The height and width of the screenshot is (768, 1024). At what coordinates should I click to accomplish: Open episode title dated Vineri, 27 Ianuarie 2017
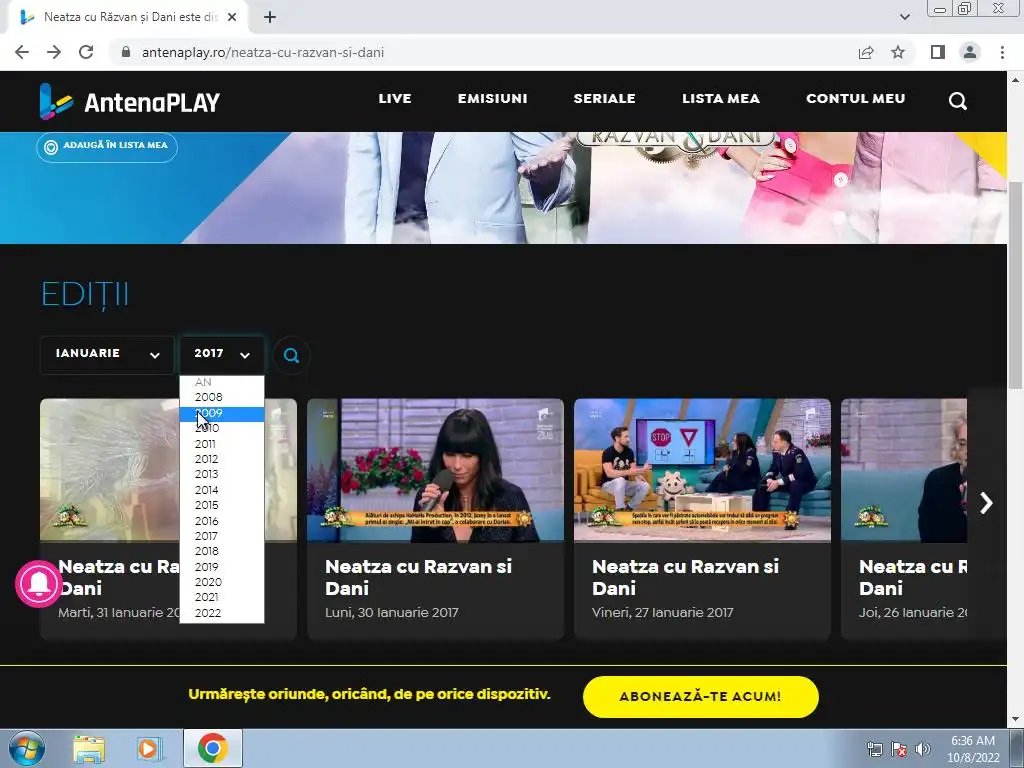[686, 577]
